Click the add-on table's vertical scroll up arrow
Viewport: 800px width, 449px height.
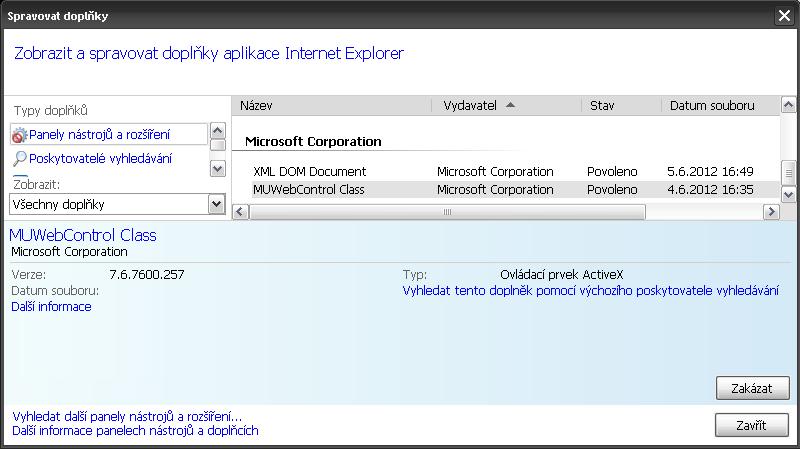[788, 106]
